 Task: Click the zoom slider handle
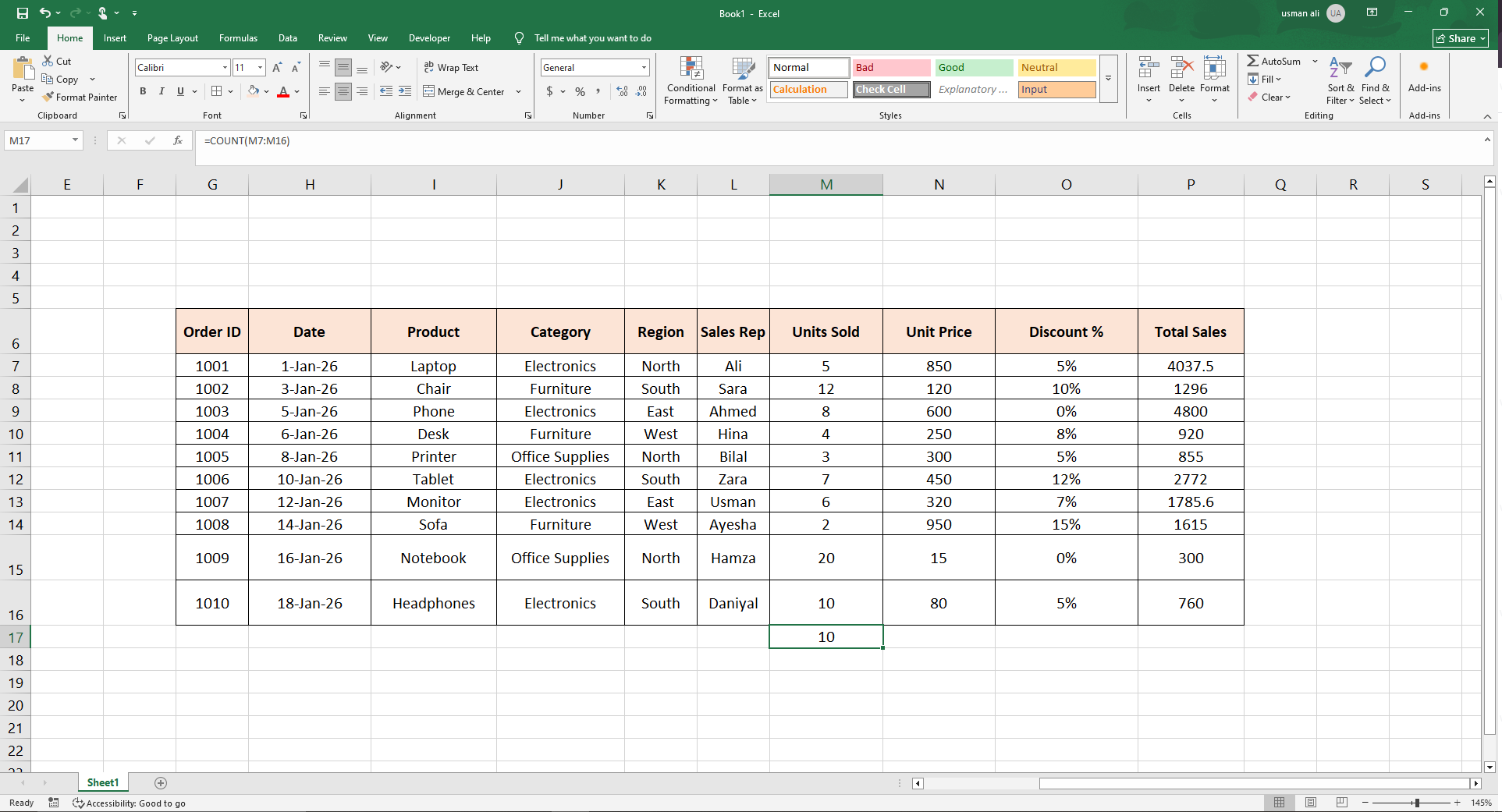click(x=1417, y=803)
